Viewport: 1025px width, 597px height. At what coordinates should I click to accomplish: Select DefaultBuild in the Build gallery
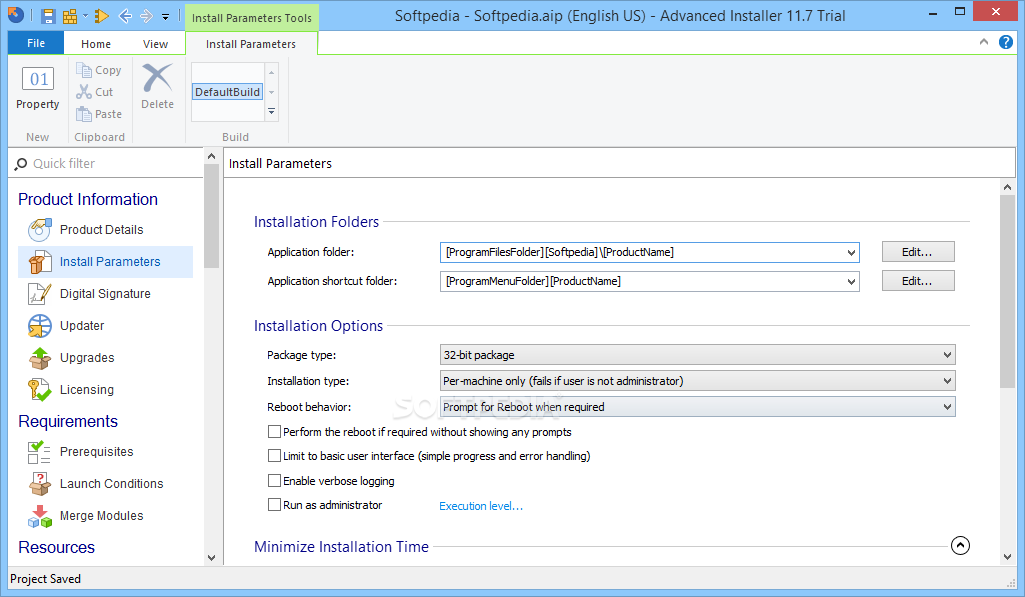pyautogui.click(x=227, y=92)
